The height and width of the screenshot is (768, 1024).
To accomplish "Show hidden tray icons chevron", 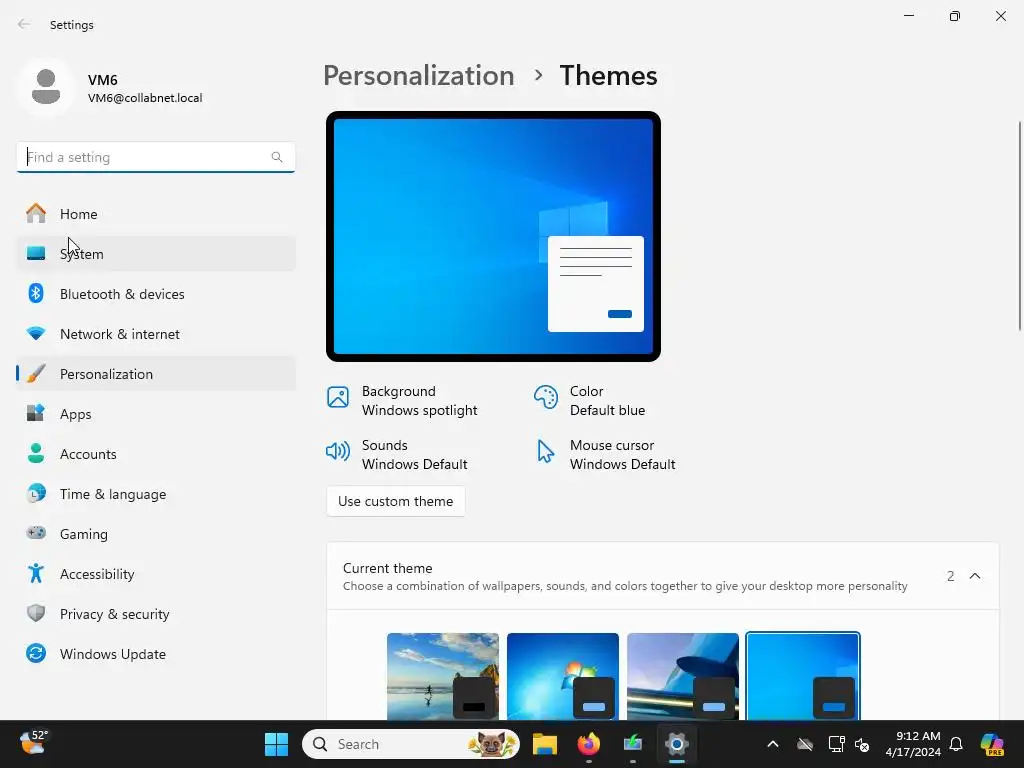I will (x=773, y=744).
